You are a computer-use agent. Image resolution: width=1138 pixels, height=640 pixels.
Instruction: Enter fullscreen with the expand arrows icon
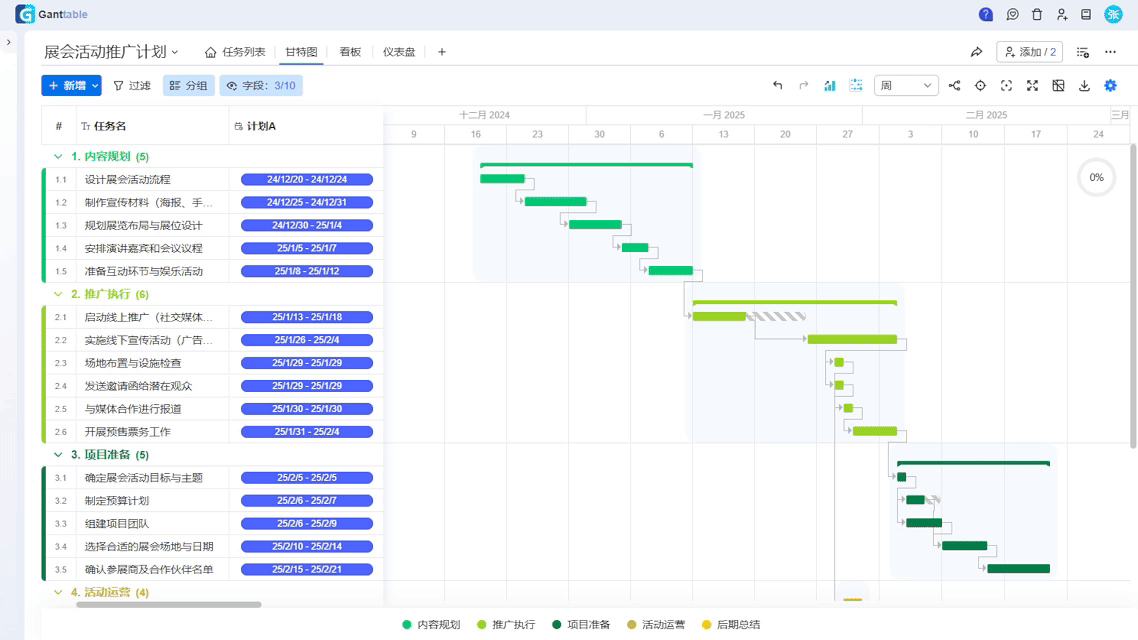click(1032, 86)
